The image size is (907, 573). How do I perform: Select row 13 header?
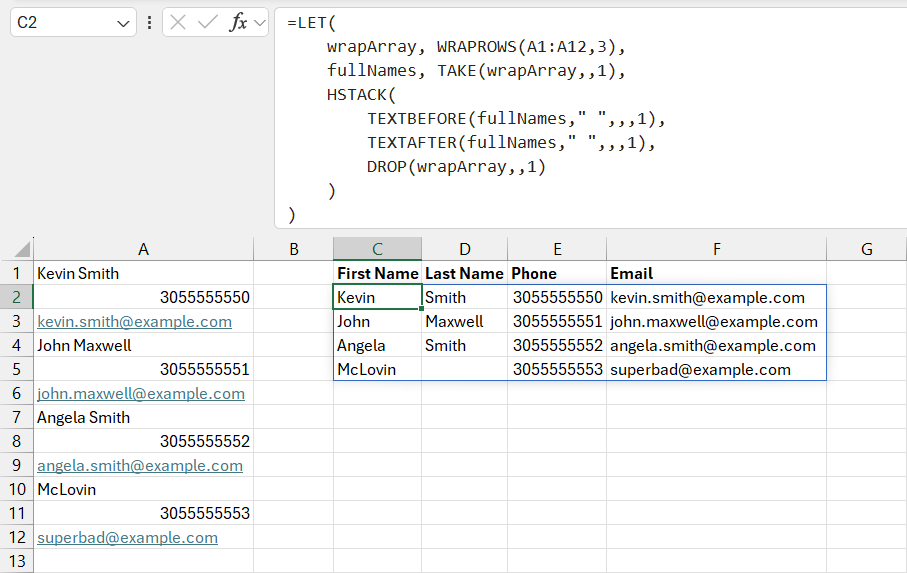(16, 561)
